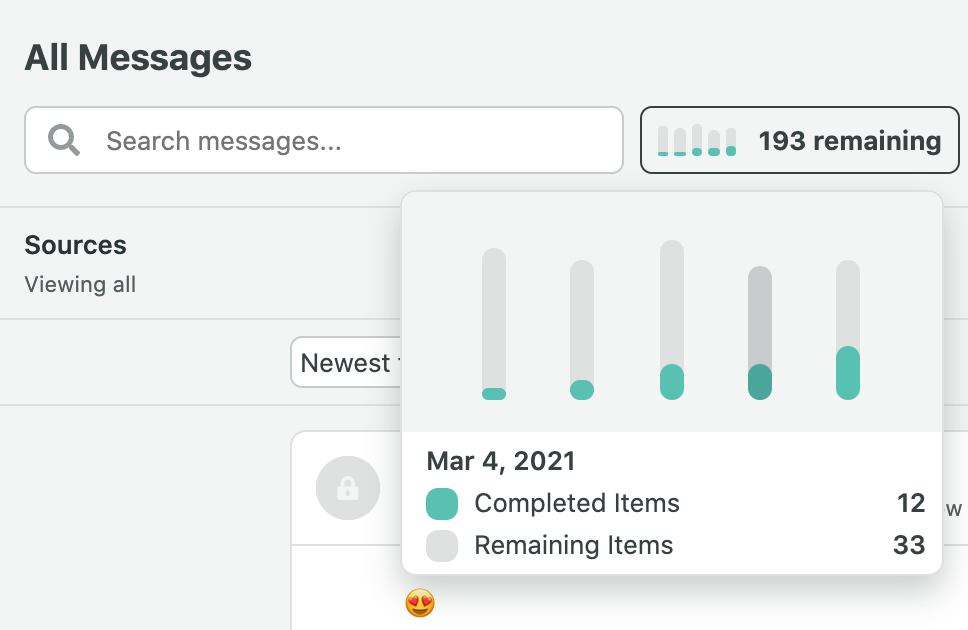
Task: Click the Viewing all sources filter
Action: coord(80,284)
